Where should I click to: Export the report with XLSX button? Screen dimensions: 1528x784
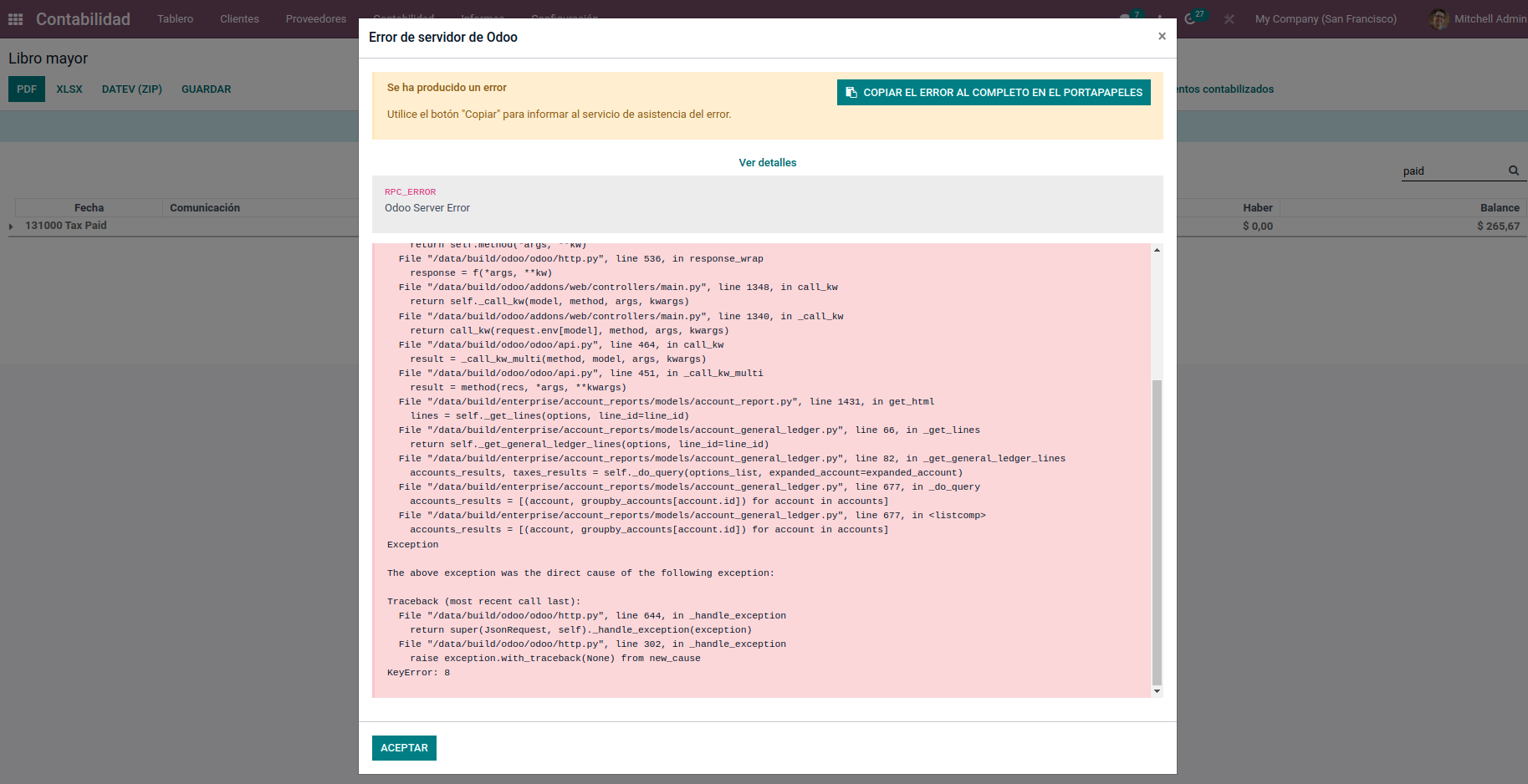69,89
